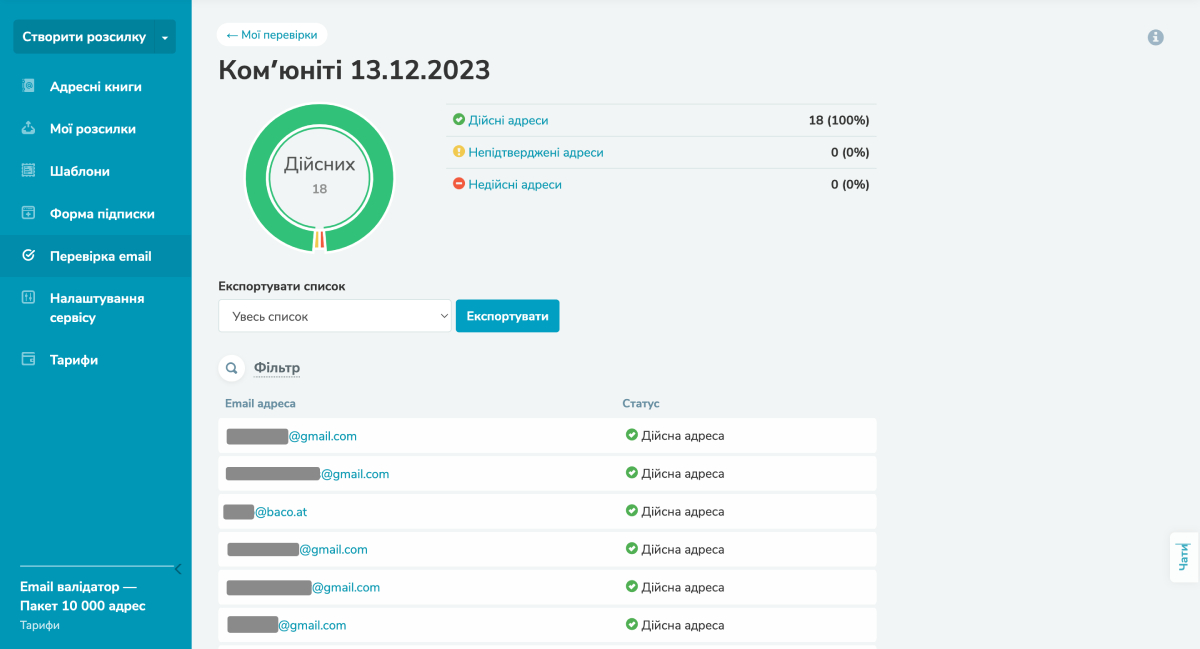Screen dimensions: 1200x649
Task: Click the Налаштування сервісу sliders icon
Action: [x=29, y=298]
